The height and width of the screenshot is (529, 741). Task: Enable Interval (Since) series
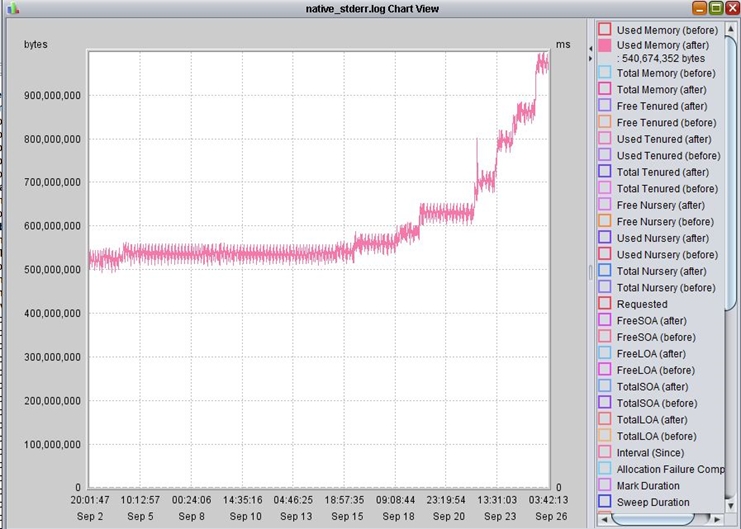pos(604,452)
